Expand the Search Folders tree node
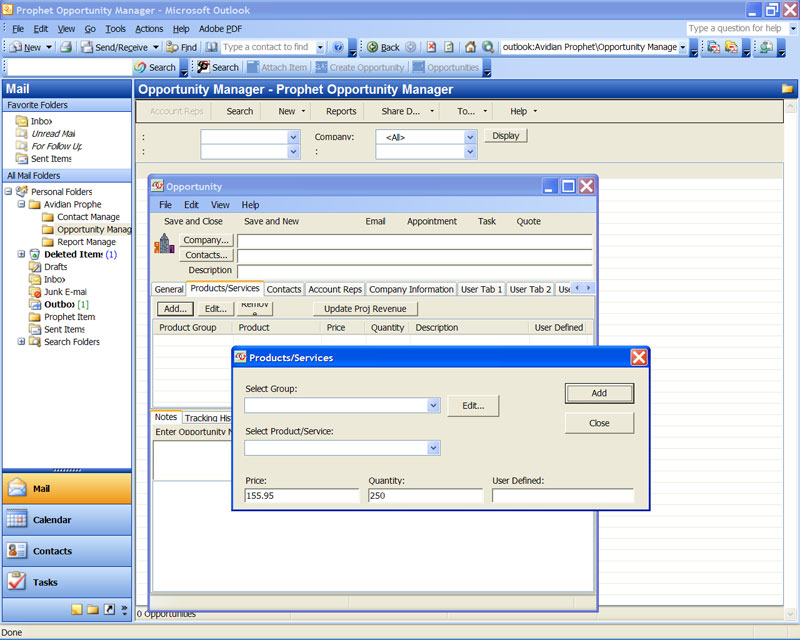The image size is (800, 640). point(21,341)
